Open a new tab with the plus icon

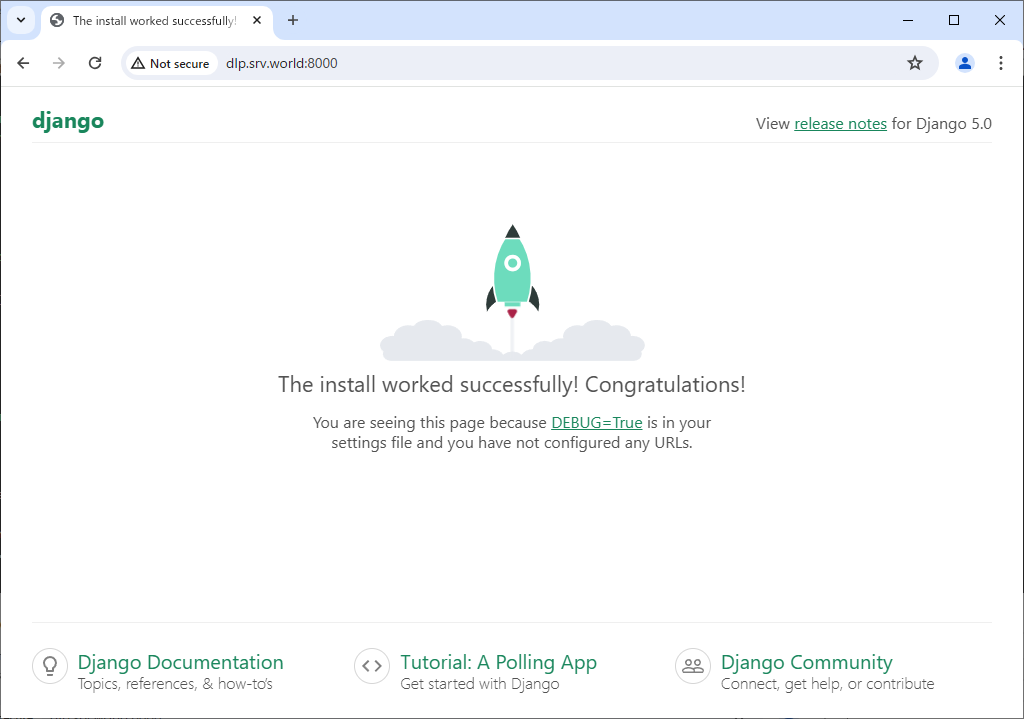click(x=293, y=20)
